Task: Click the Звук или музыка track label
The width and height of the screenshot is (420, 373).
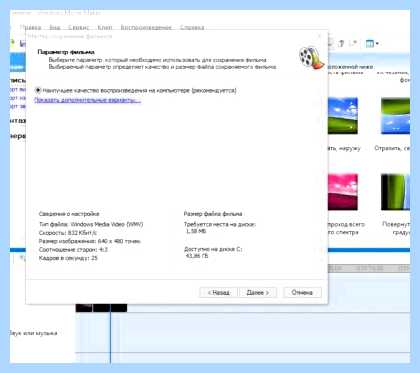Action: [x=33, y=333]
